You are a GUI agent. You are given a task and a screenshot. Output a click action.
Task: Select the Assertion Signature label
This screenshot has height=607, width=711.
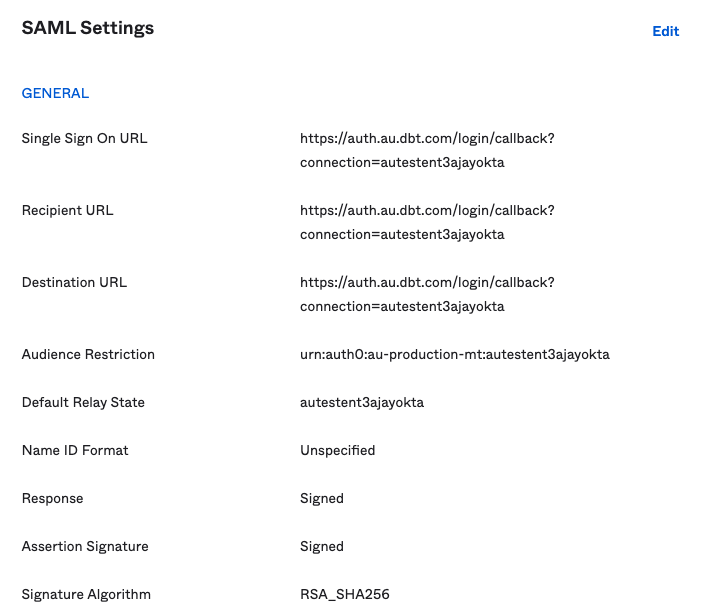pyautogui.click(x=85, y=546)
